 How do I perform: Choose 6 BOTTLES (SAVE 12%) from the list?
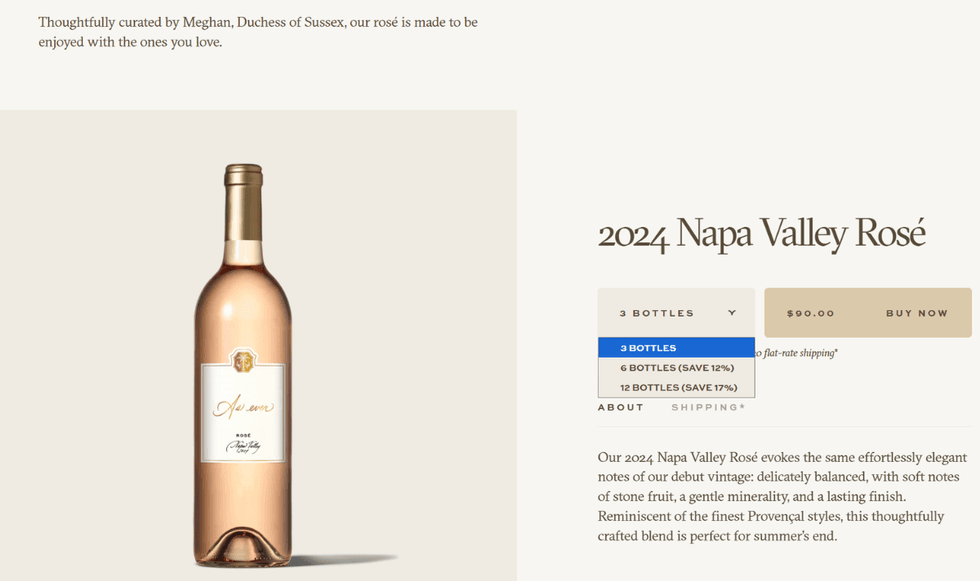pos(676,367)
